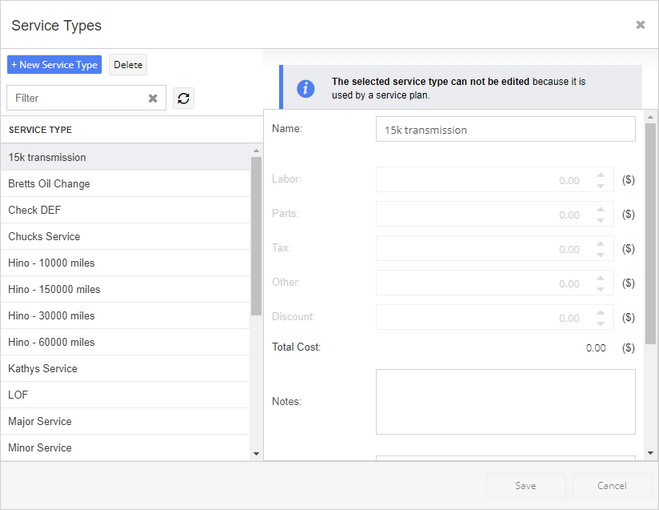This screenshot has width=659, height=510.
Task: Increase Labor cost with up arrow
Action: coord(601,175)
